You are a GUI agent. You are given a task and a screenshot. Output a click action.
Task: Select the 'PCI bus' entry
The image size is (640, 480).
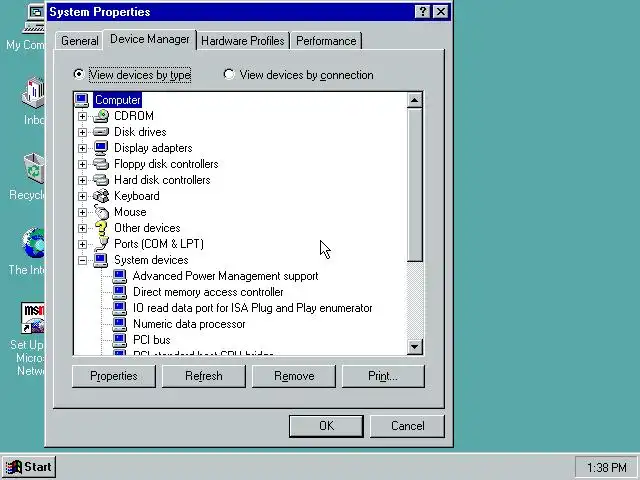coord(152,340)
